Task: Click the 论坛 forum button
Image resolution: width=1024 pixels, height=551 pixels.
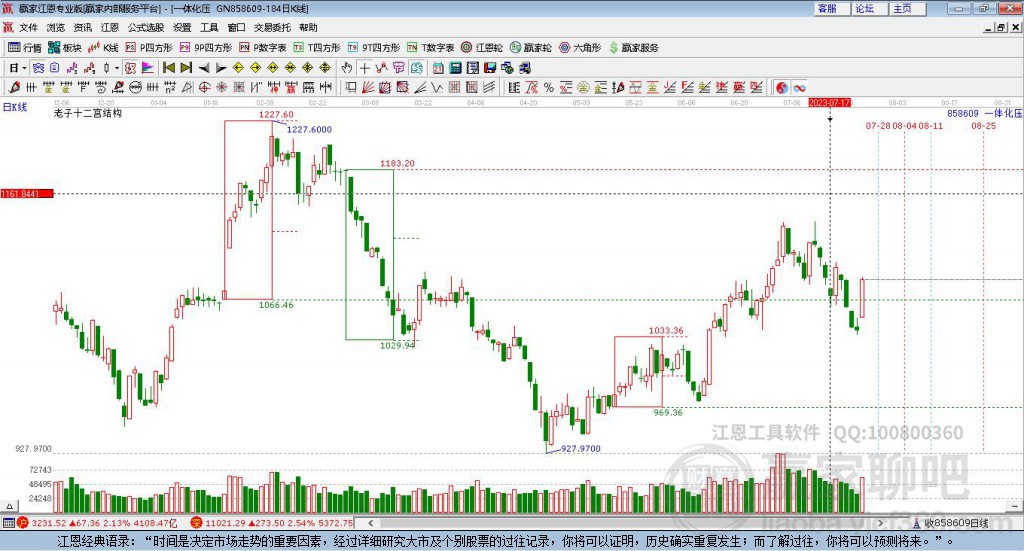Action: 869,8
